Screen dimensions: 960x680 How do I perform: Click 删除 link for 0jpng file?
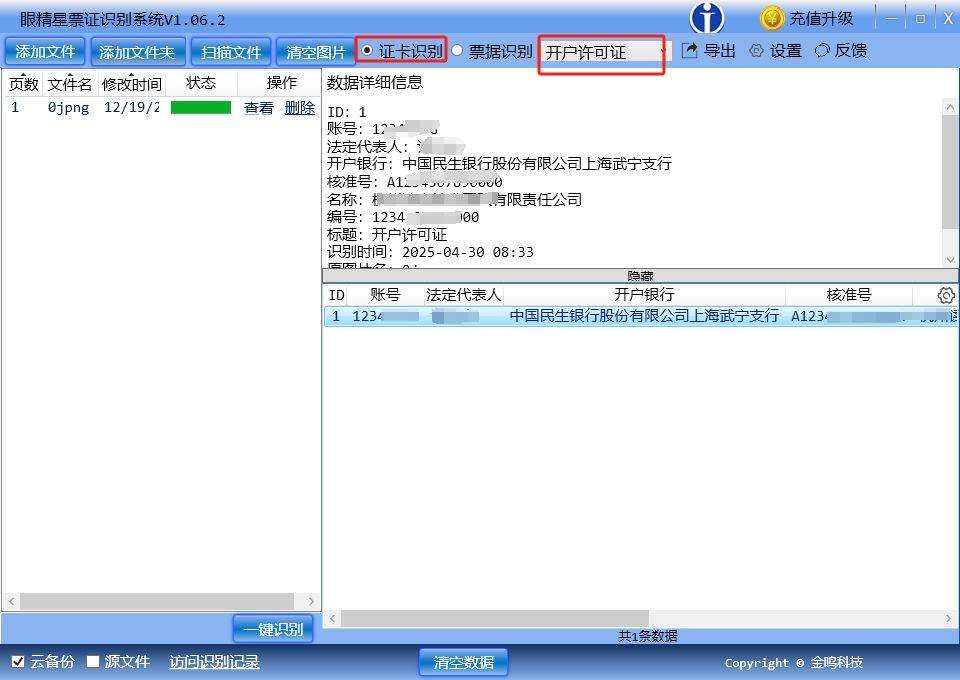coord(299,108)
